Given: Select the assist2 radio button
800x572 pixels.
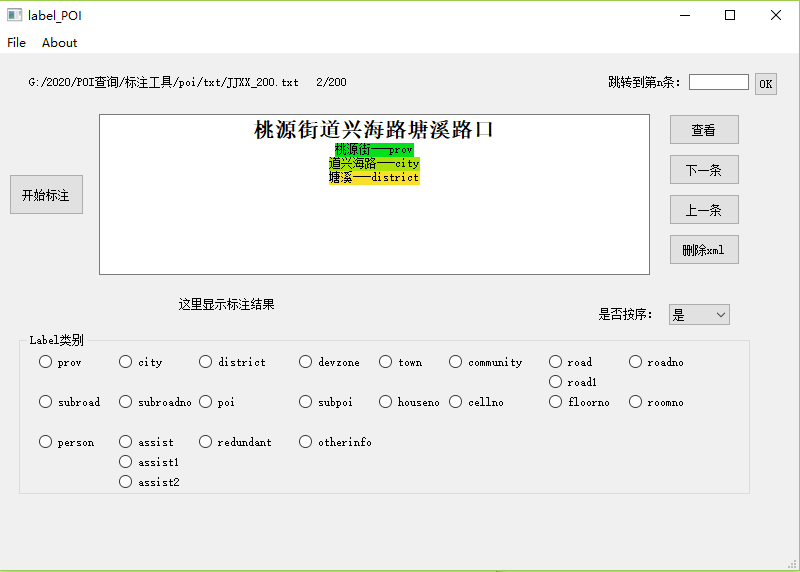Looking at the screenshot, I should (149, 482).
